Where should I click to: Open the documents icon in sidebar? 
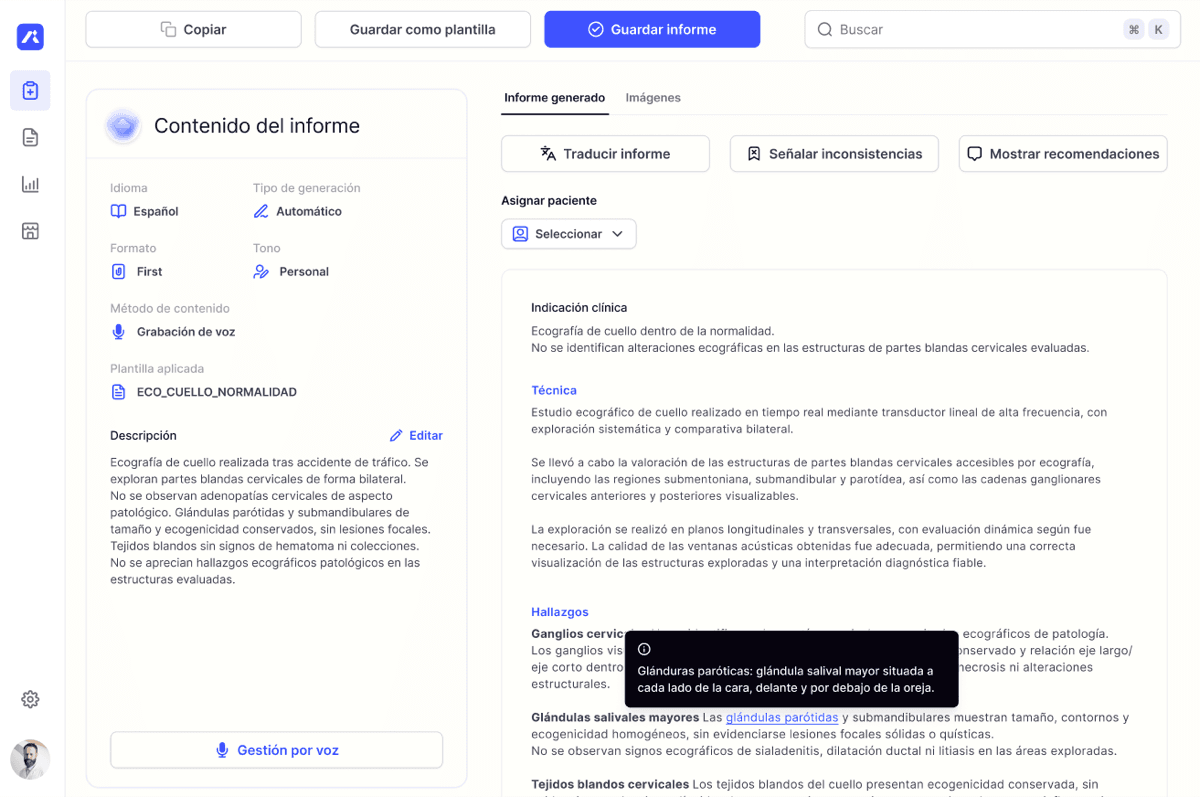tap(30, 138)
